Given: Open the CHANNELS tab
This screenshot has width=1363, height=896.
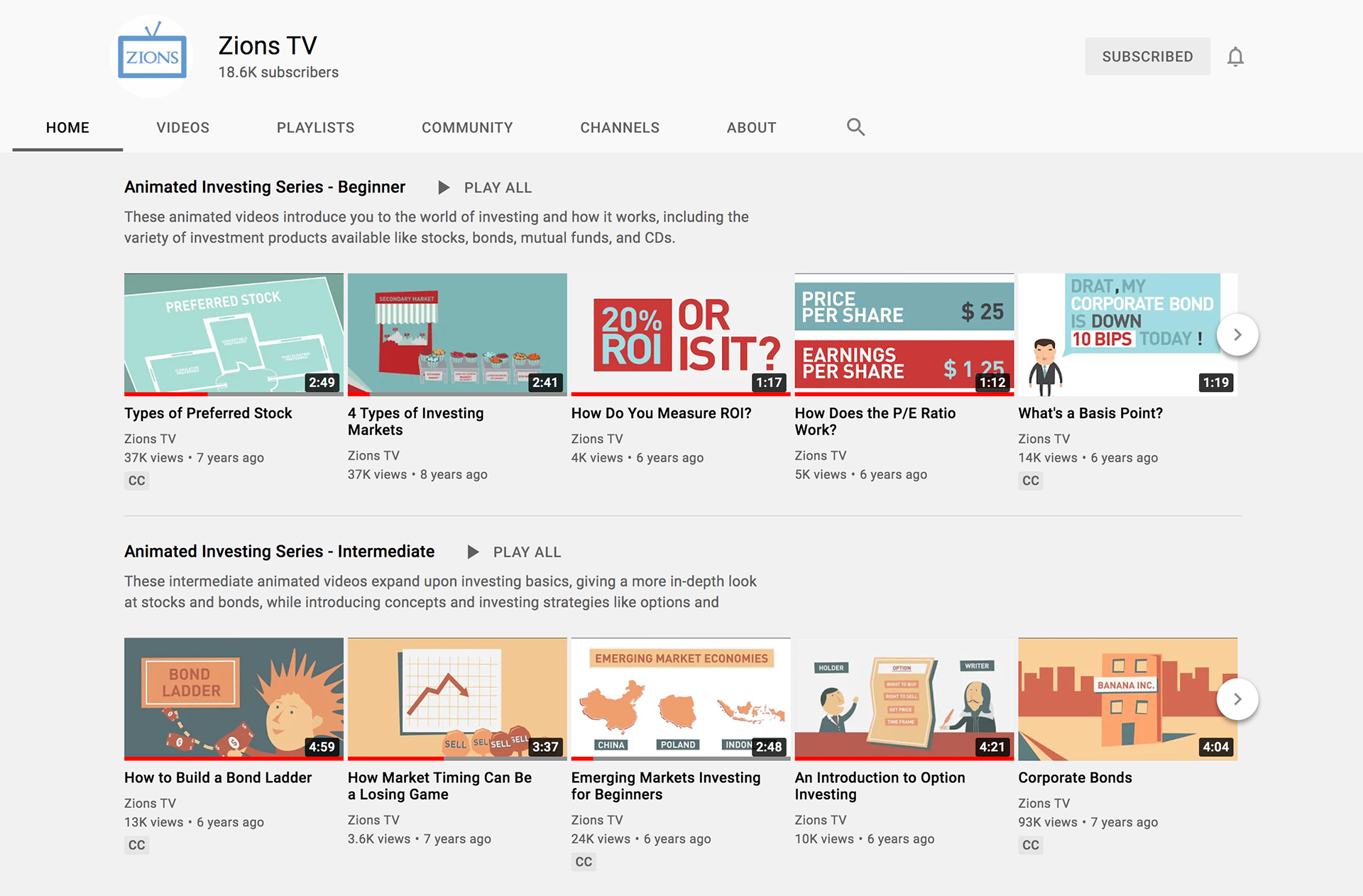Looking at the screenshot, I should 620,128.
